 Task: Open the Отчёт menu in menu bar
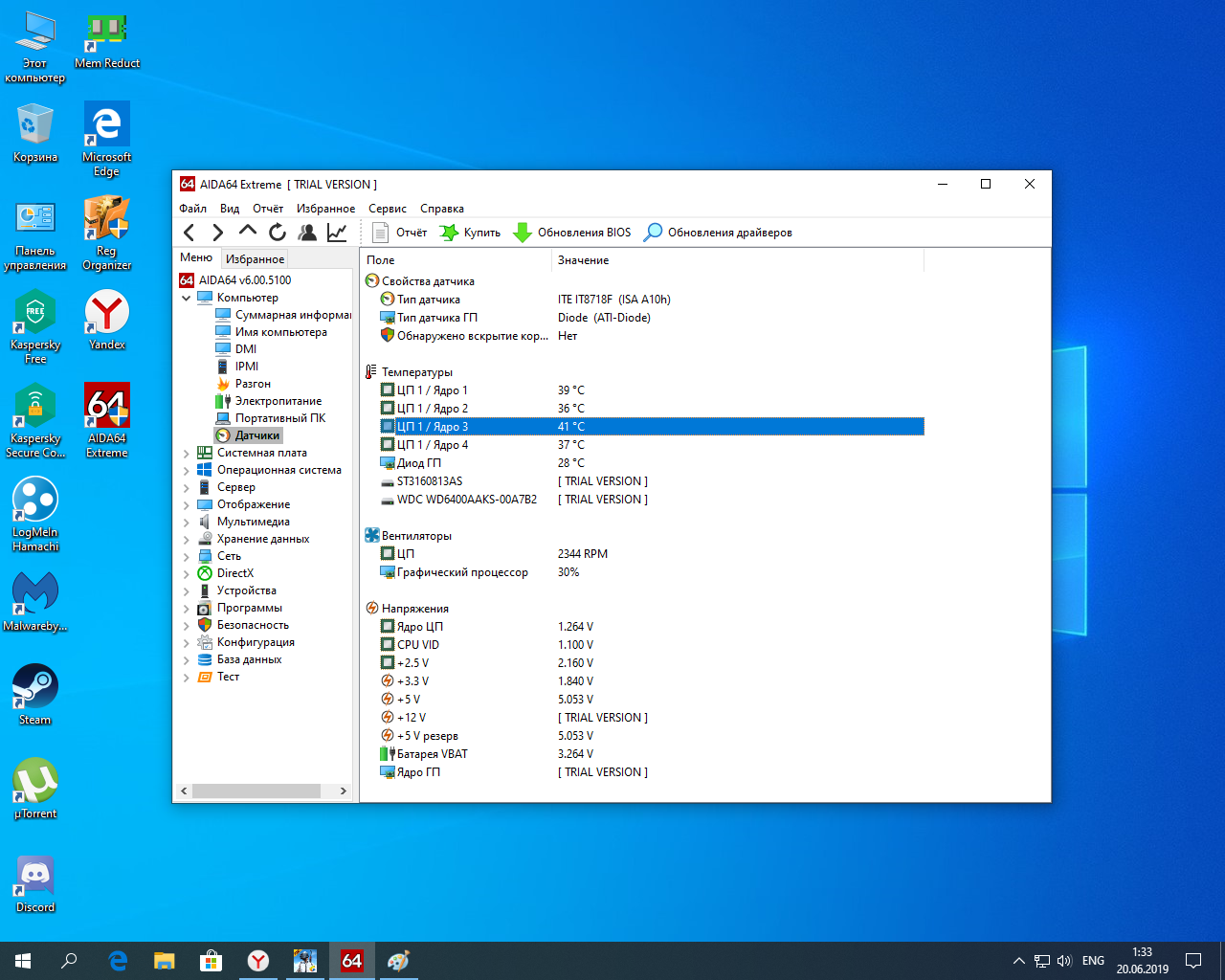click(x=268, y=209)
